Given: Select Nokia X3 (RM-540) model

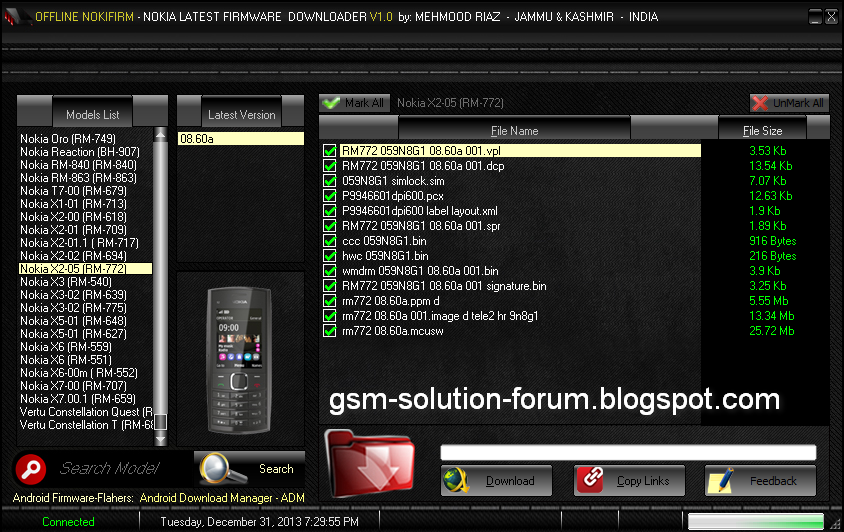Looking at the screenshot, I should point(86,282).
